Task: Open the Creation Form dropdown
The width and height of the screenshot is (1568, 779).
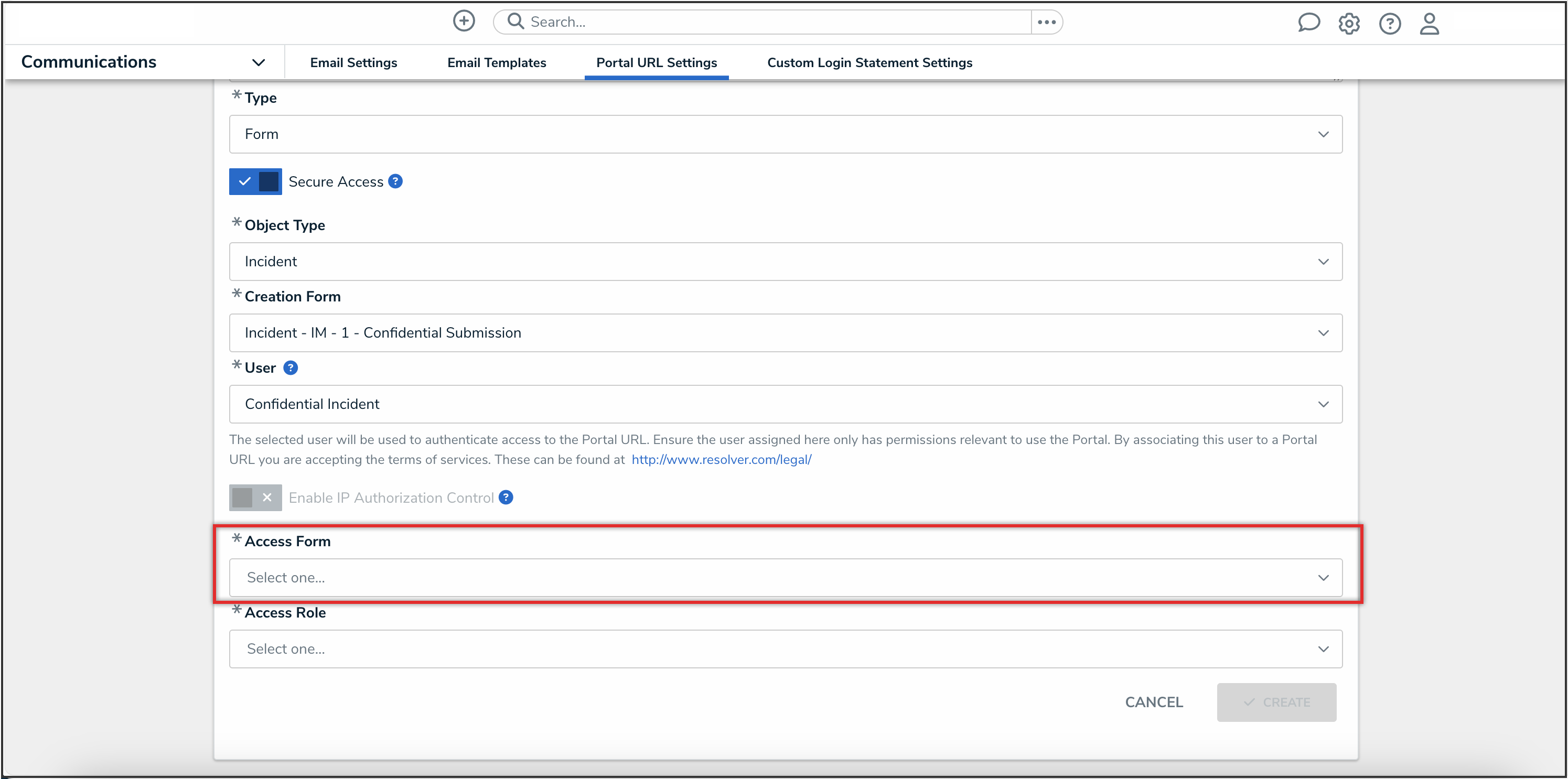Action: [785, 333]
